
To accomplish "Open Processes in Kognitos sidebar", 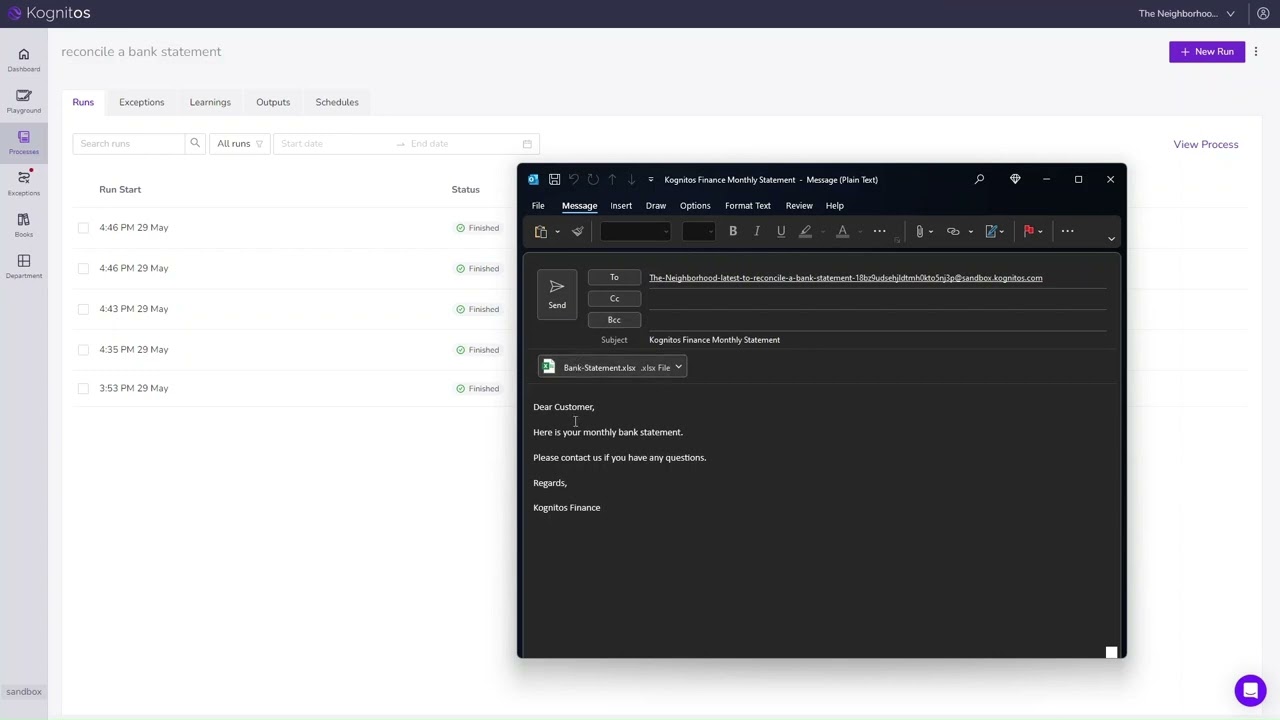I will 24,142.
